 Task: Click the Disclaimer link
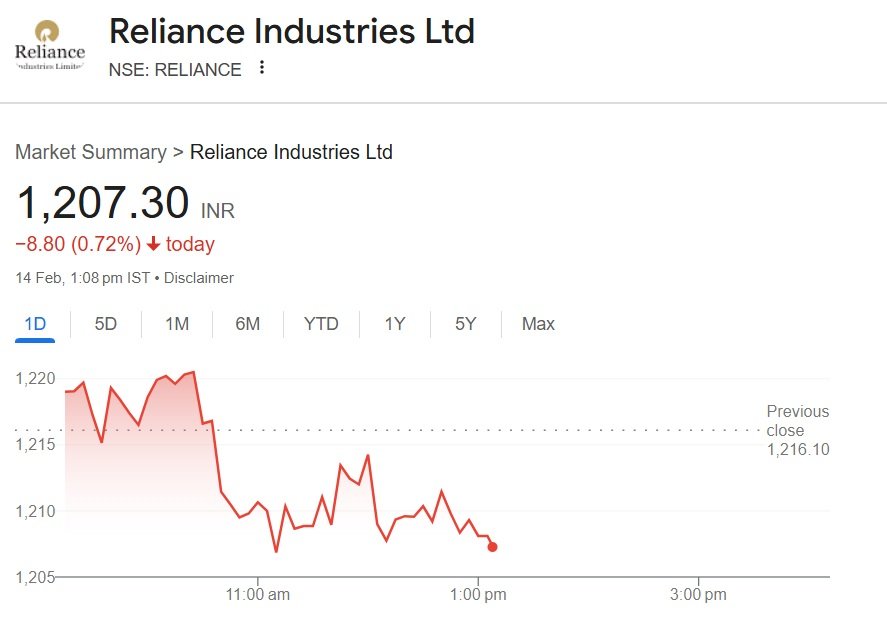pyautogui.click(x=199, y=278)
